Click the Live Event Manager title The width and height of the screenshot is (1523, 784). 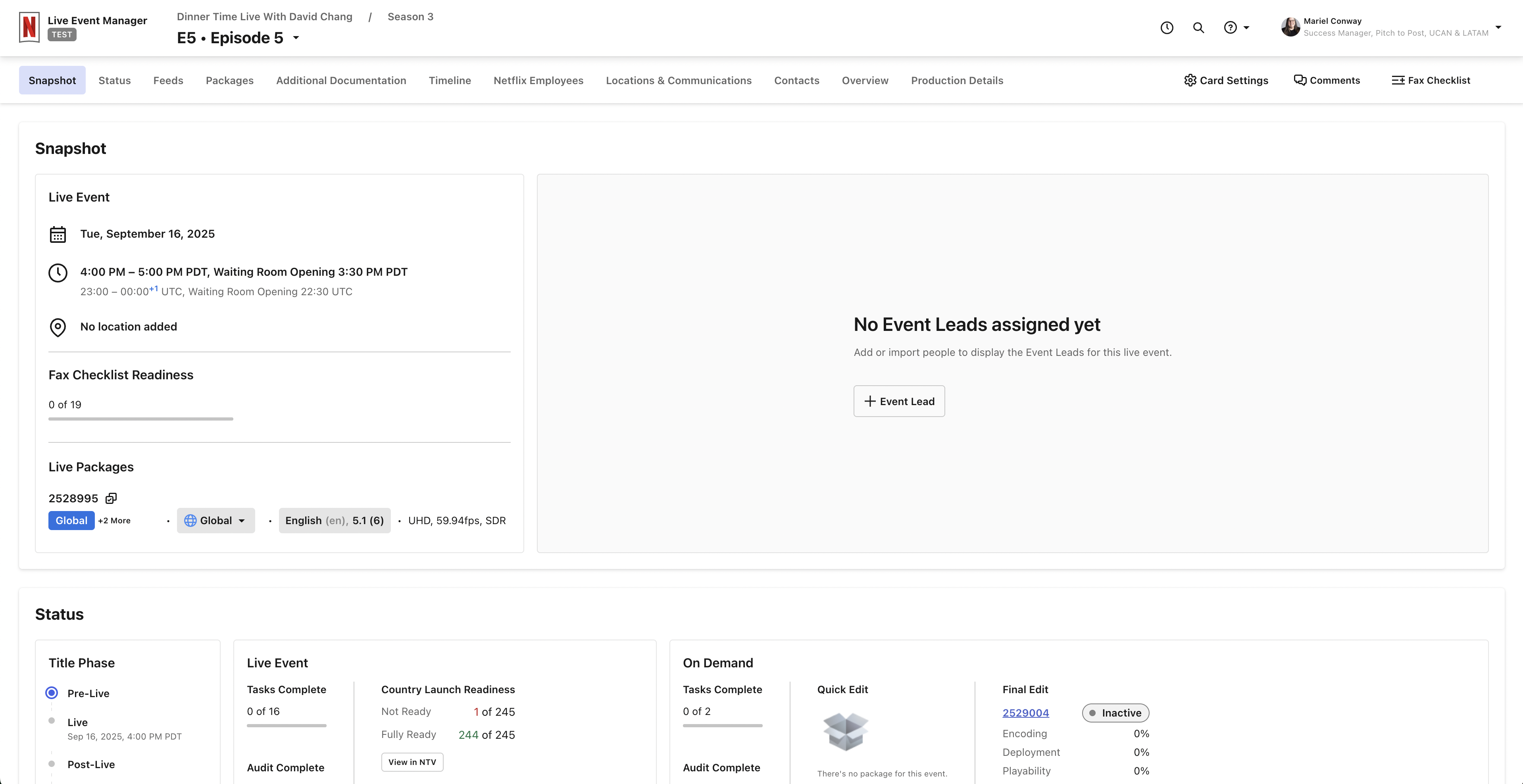coord(97,20)
